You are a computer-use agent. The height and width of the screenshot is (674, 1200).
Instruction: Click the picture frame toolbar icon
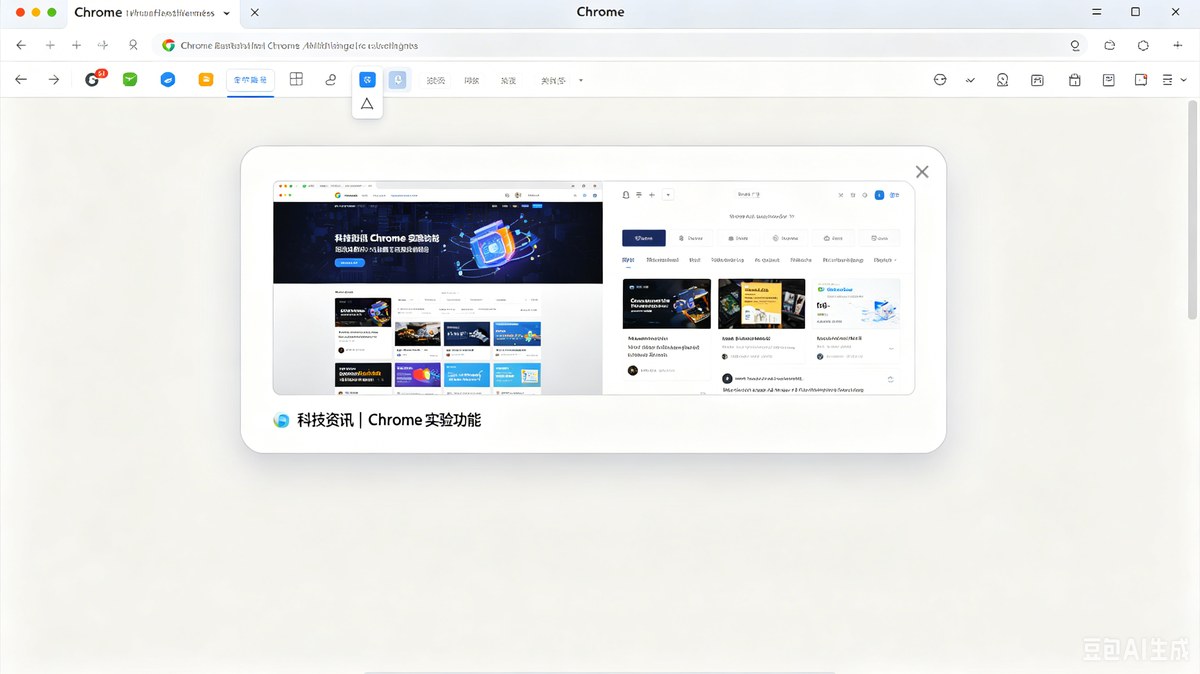point(1037,80)
